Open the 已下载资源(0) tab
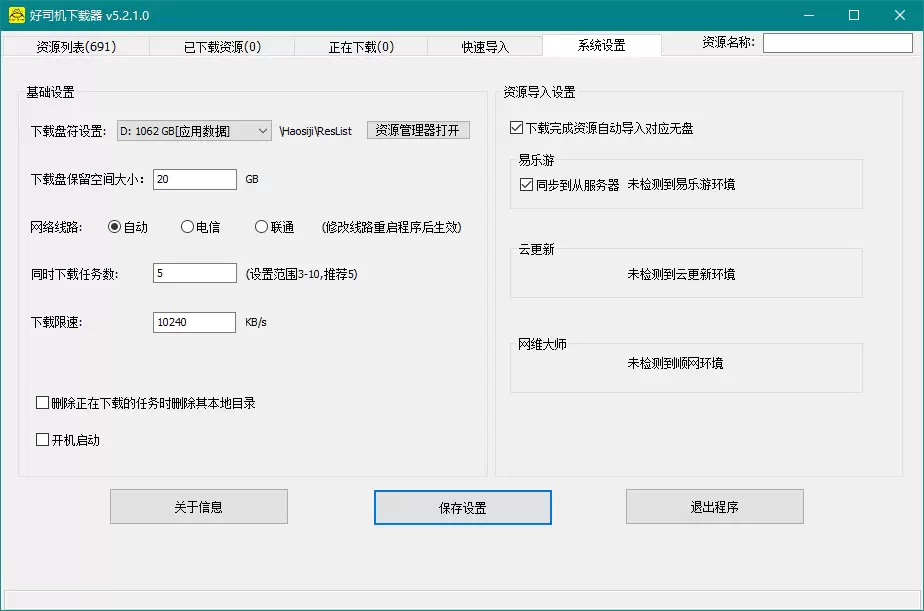 coord(222,46)
